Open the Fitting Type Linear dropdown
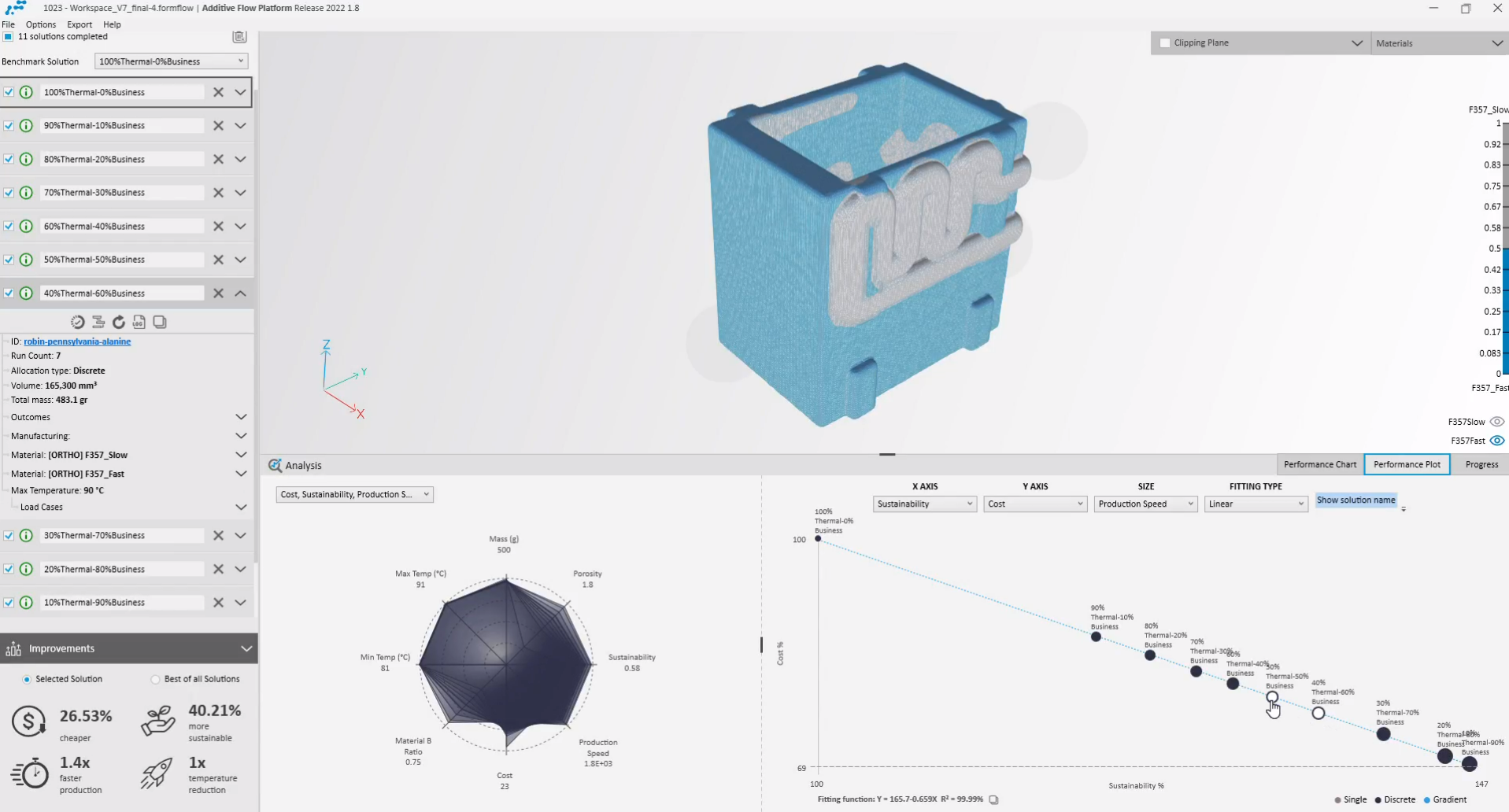This screenshot has width=1509, height=812. click(x=1256, y=504)
